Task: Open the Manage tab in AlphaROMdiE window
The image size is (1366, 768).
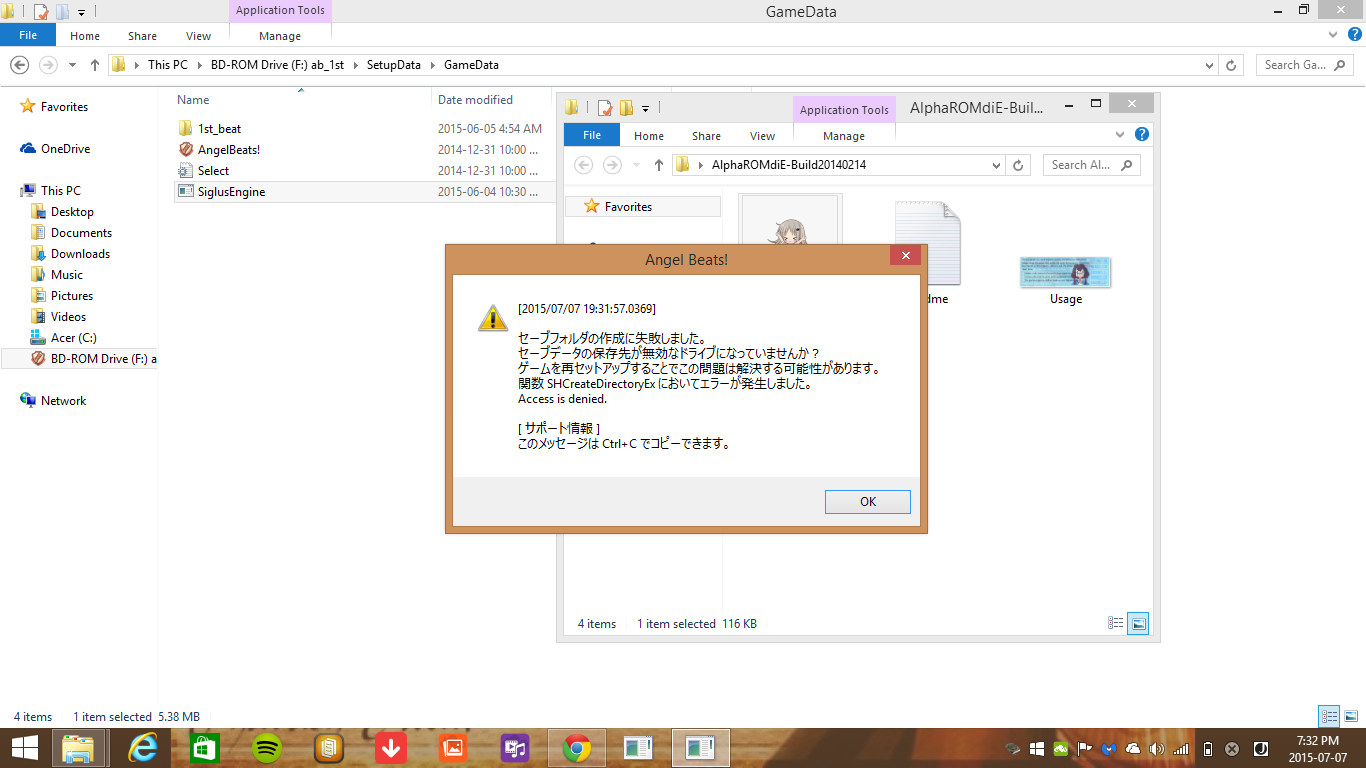Action: (844, 136)
